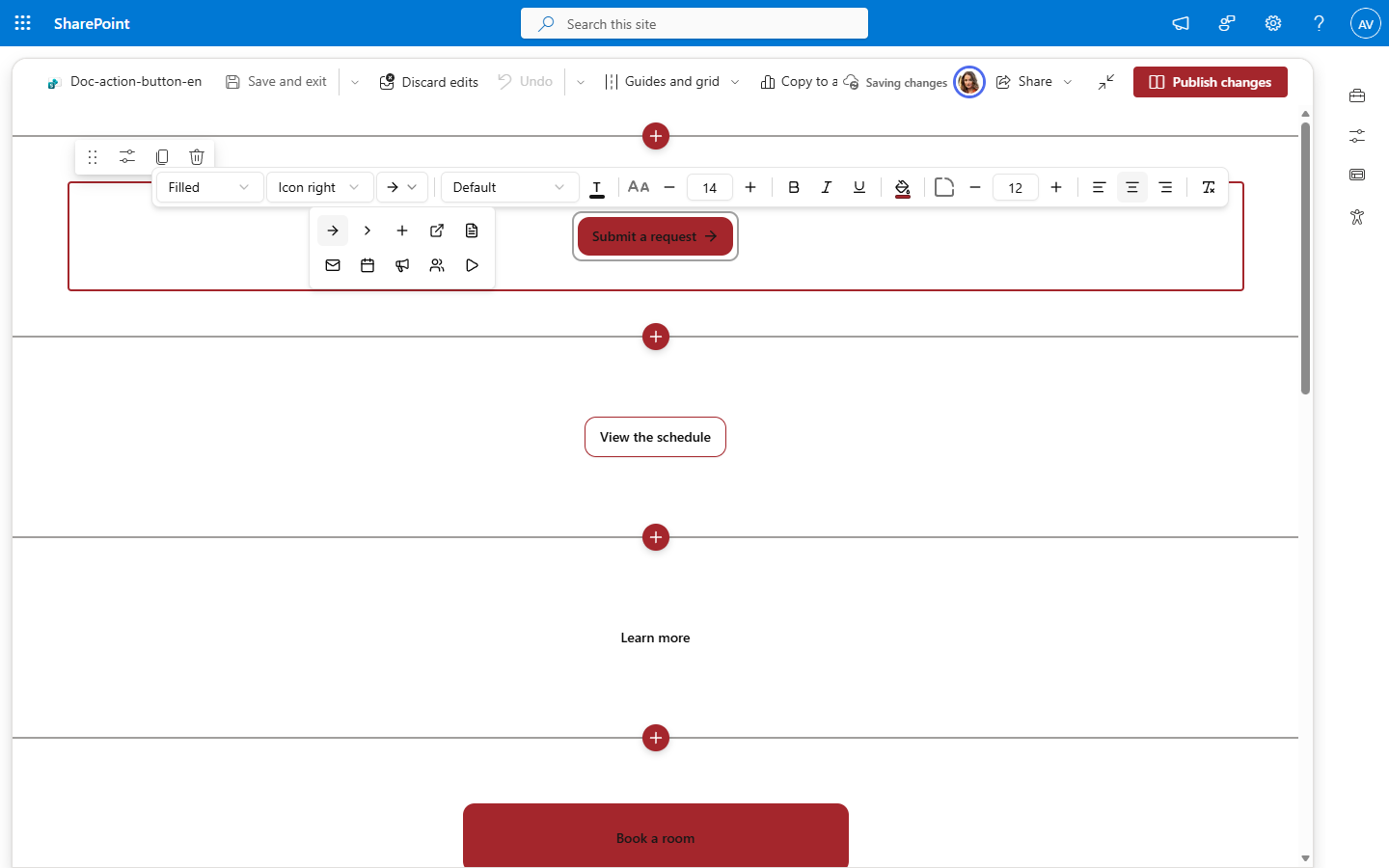Click Save and exit
Screen dimensions: 1389x868
click(x=276, y=82)
